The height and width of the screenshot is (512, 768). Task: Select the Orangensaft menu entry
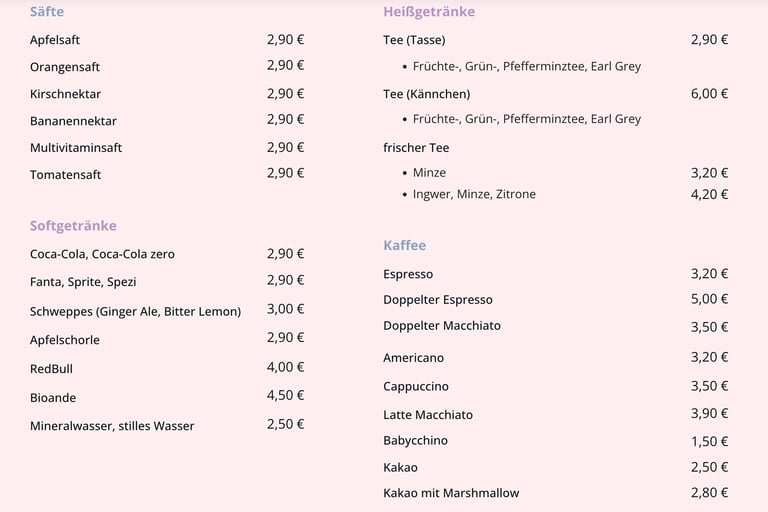pyautogui.click(x=65, y=67)
